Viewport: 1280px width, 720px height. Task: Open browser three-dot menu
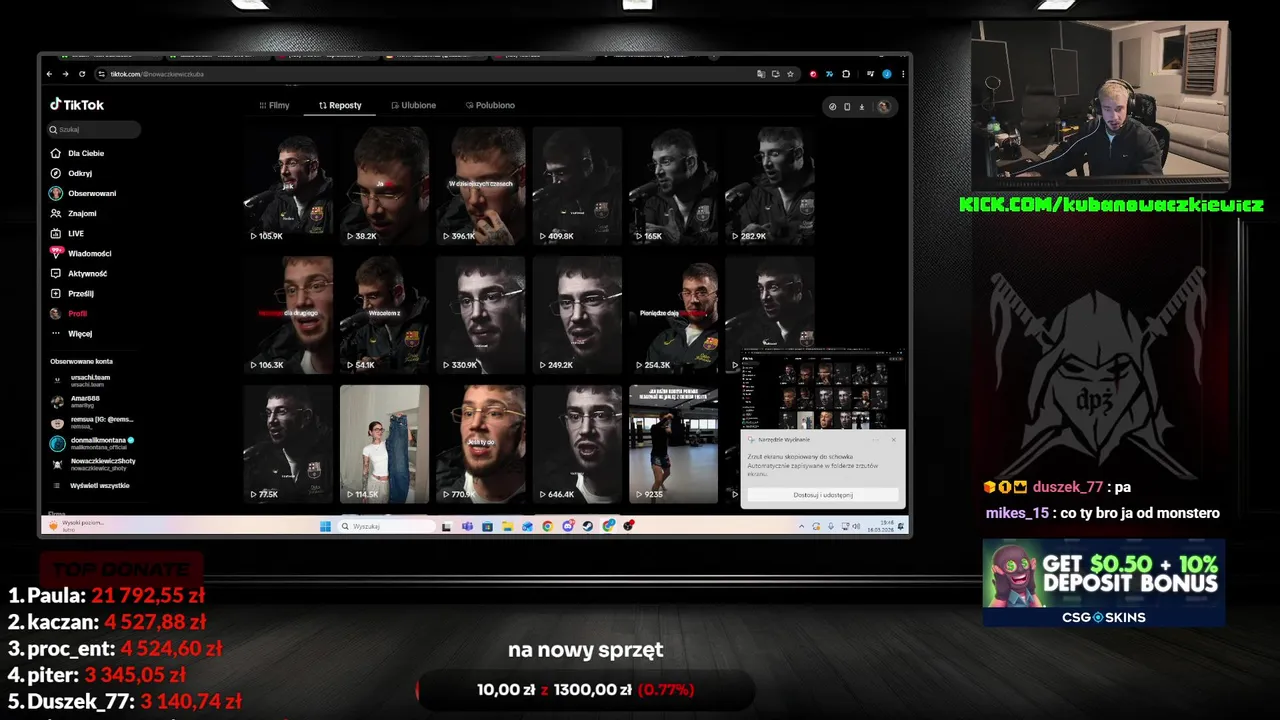tap(903, 74)
